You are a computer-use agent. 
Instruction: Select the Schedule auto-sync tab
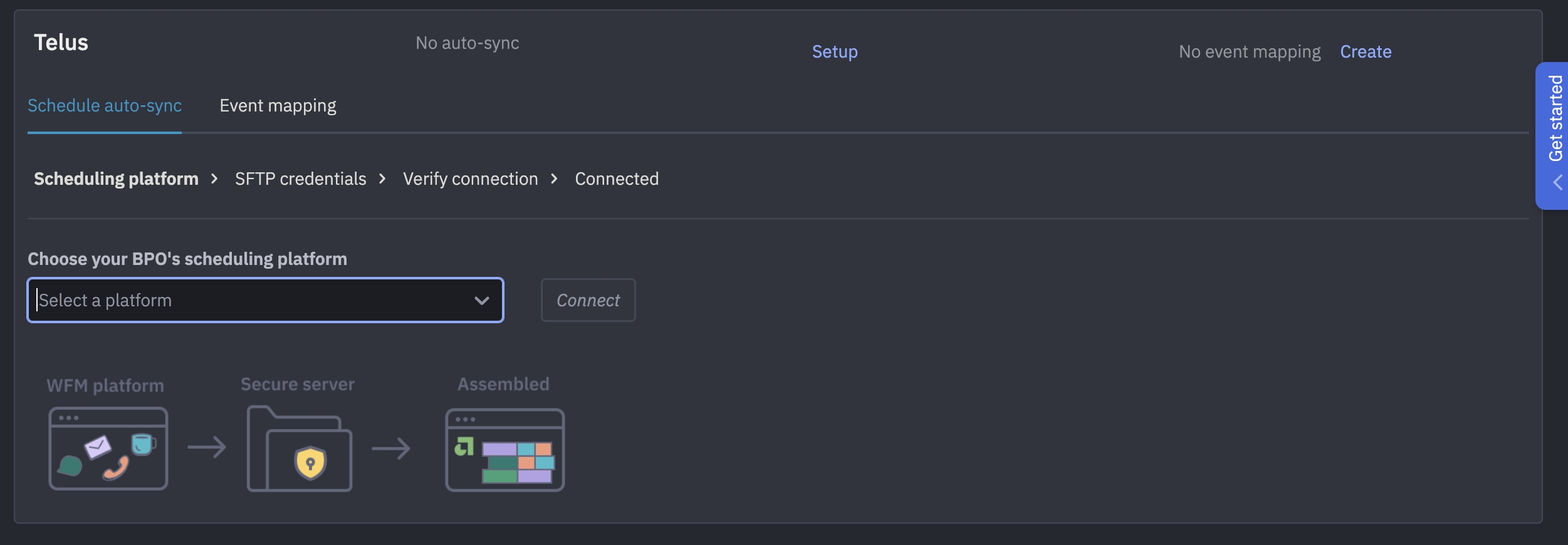point(104,105)
